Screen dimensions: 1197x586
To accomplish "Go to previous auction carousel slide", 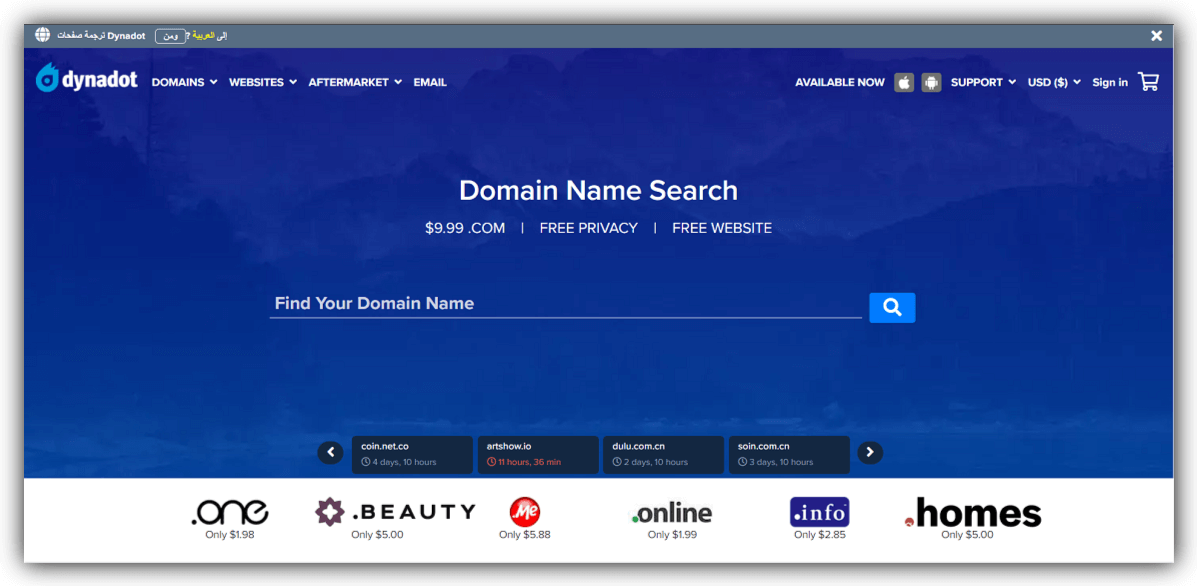I will tap(330, 452).
